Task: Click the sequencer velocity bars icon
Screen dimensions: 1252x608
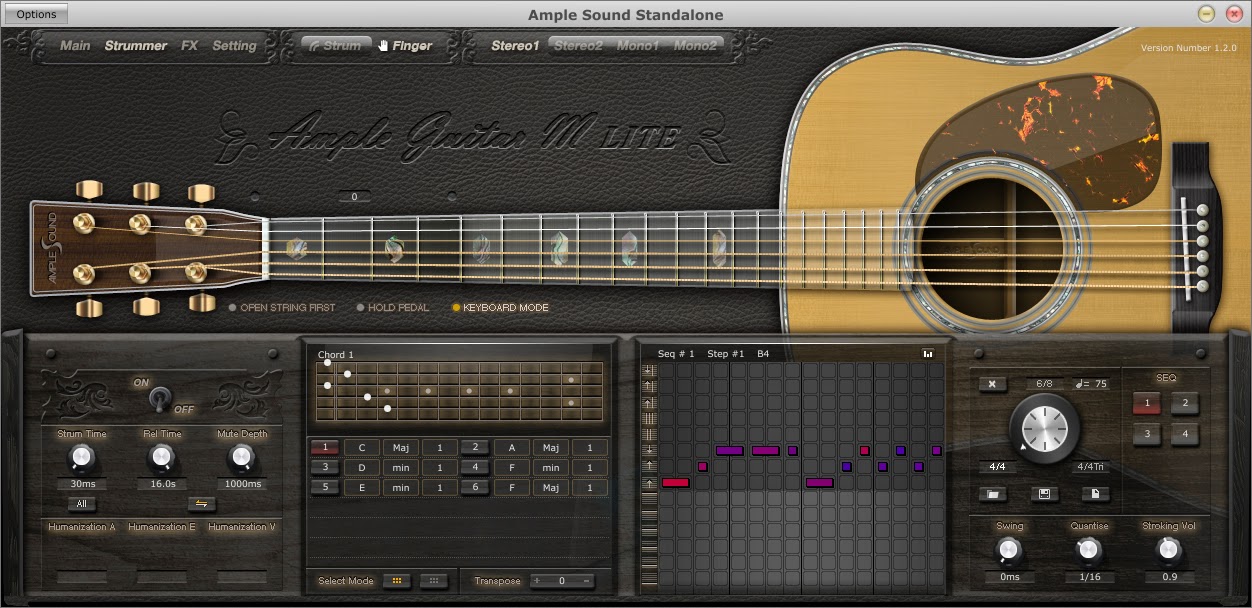Action: coord(928,353)
